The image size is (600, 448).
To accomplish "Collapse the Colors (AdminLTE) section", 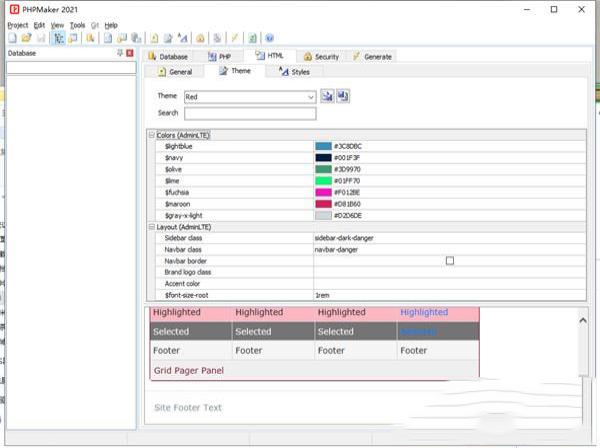I will click(152, 135).
